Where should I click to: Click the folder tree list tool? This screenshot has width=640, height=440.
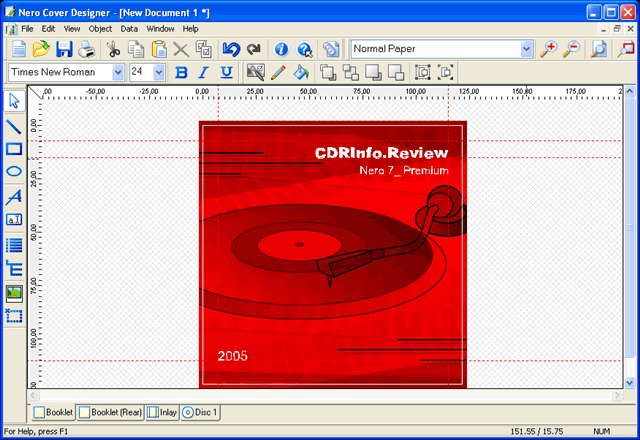pos(14,268)
